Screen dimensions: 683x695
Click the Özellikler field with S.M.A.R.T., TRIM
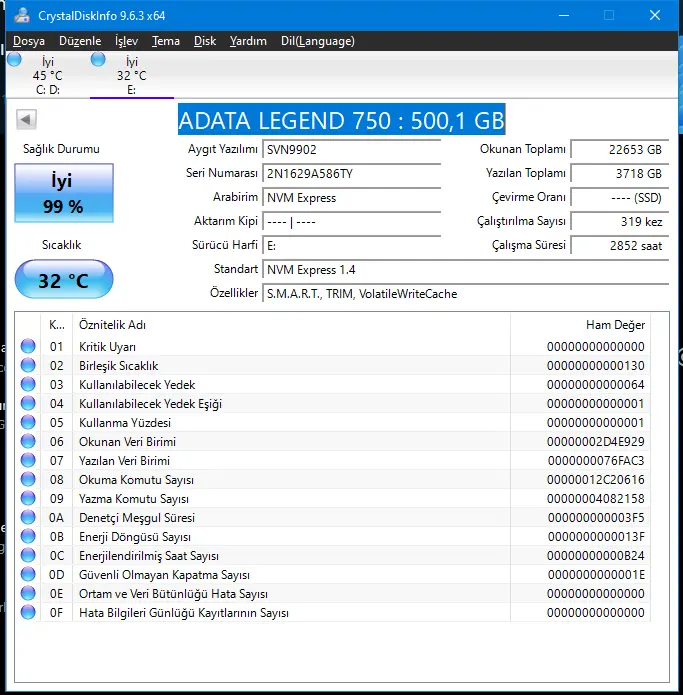(465, 293)
